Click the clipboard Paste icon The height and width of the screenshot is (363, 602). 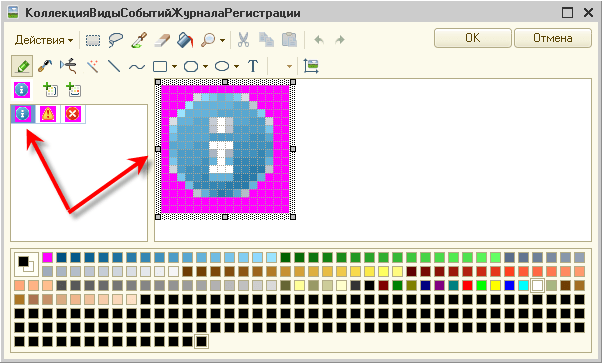(289, 40)
